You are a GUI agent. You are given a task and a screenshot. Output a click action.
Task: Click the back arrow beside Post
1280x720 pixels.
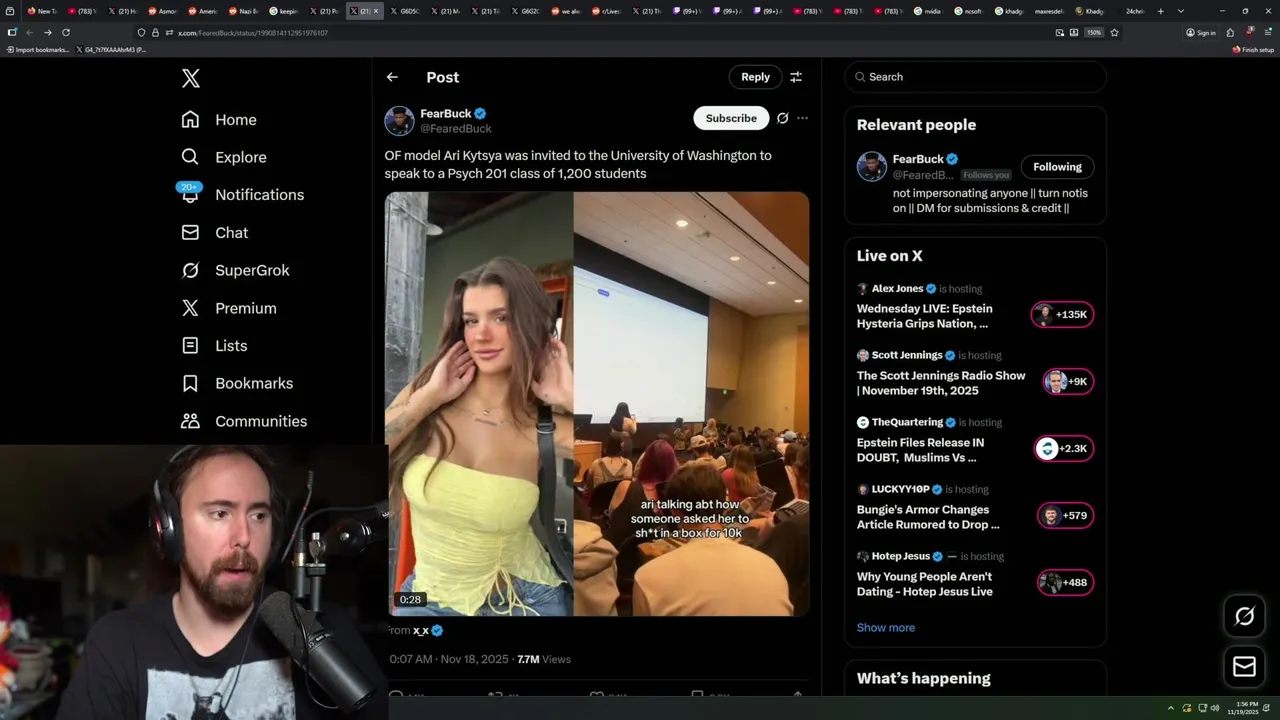[392, 77]
